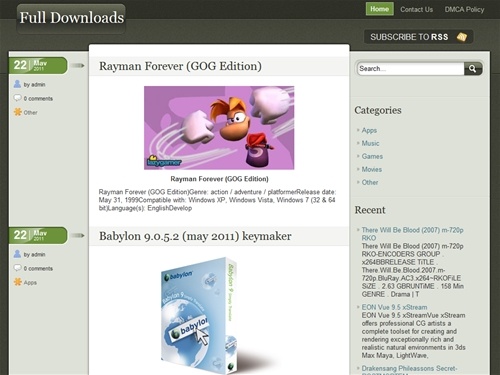The image size is (500, 375).
Task: Open the Home menu item
Action: (380, 9)
